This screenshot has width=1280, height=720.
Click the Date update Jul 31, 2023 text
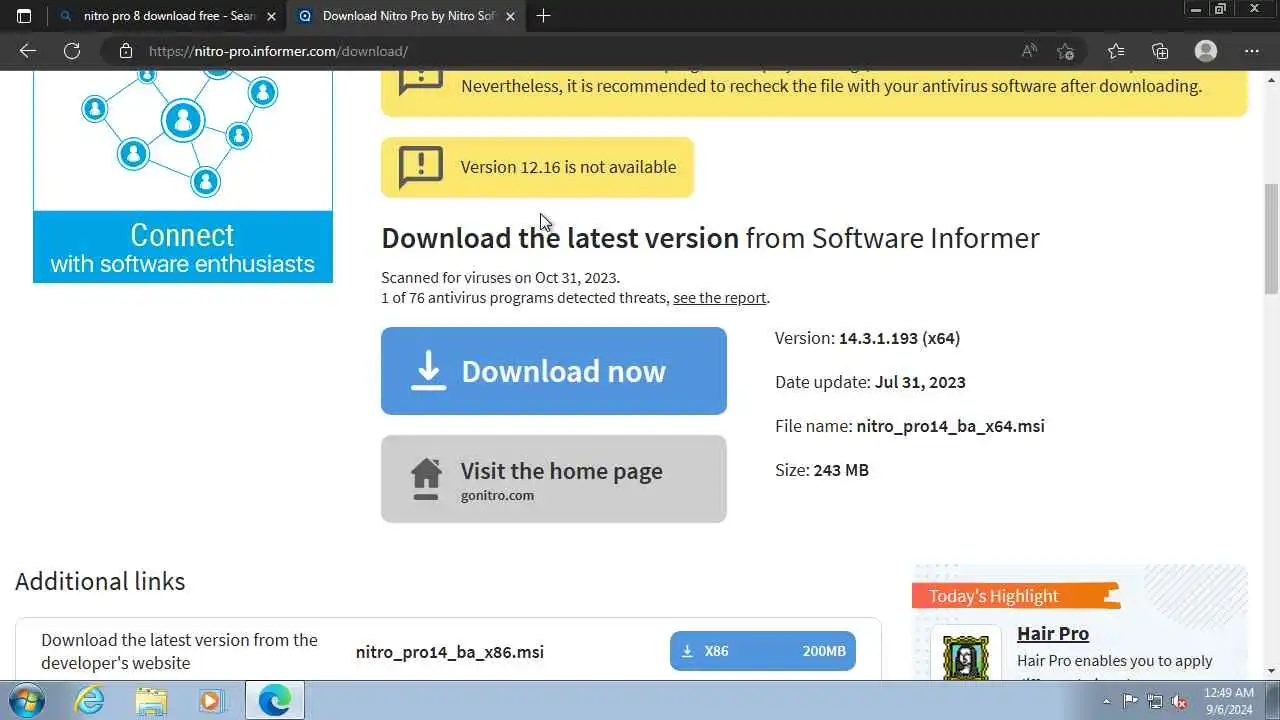point(870,382)
